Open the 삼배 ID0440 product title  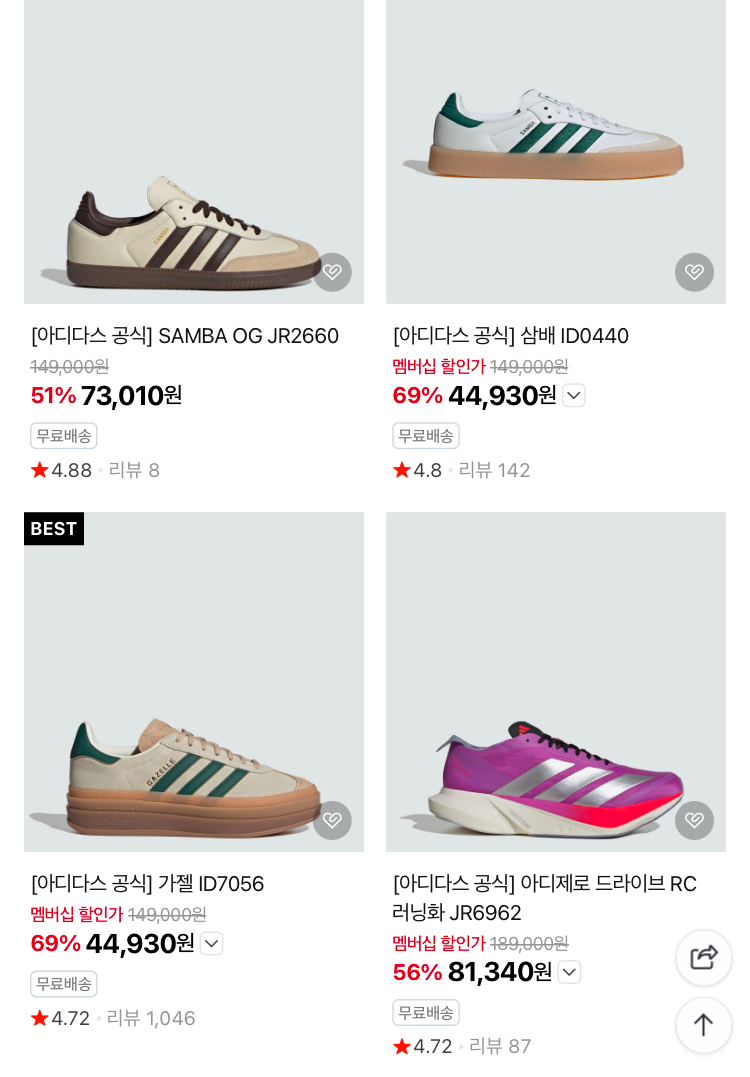coord(510,336)
